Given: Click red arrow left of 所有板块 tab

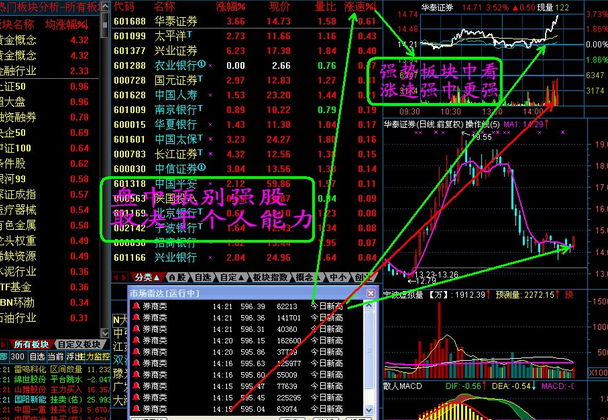Looking at the screenshot, I should [3, 344].
